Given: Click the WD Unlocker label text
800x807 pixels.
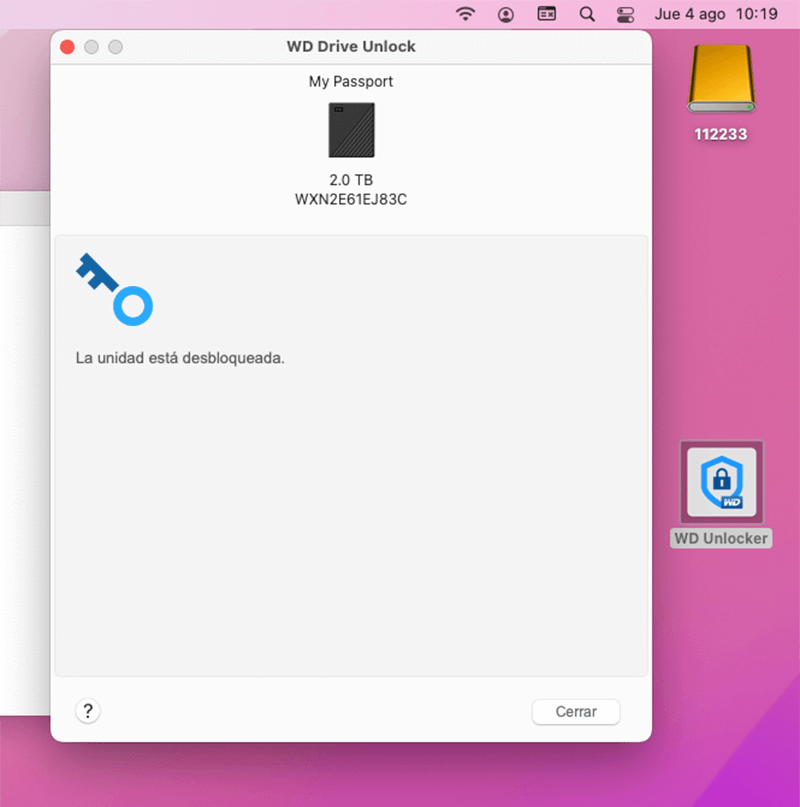Looking at the screenshot, I should (x=721, y=538).
